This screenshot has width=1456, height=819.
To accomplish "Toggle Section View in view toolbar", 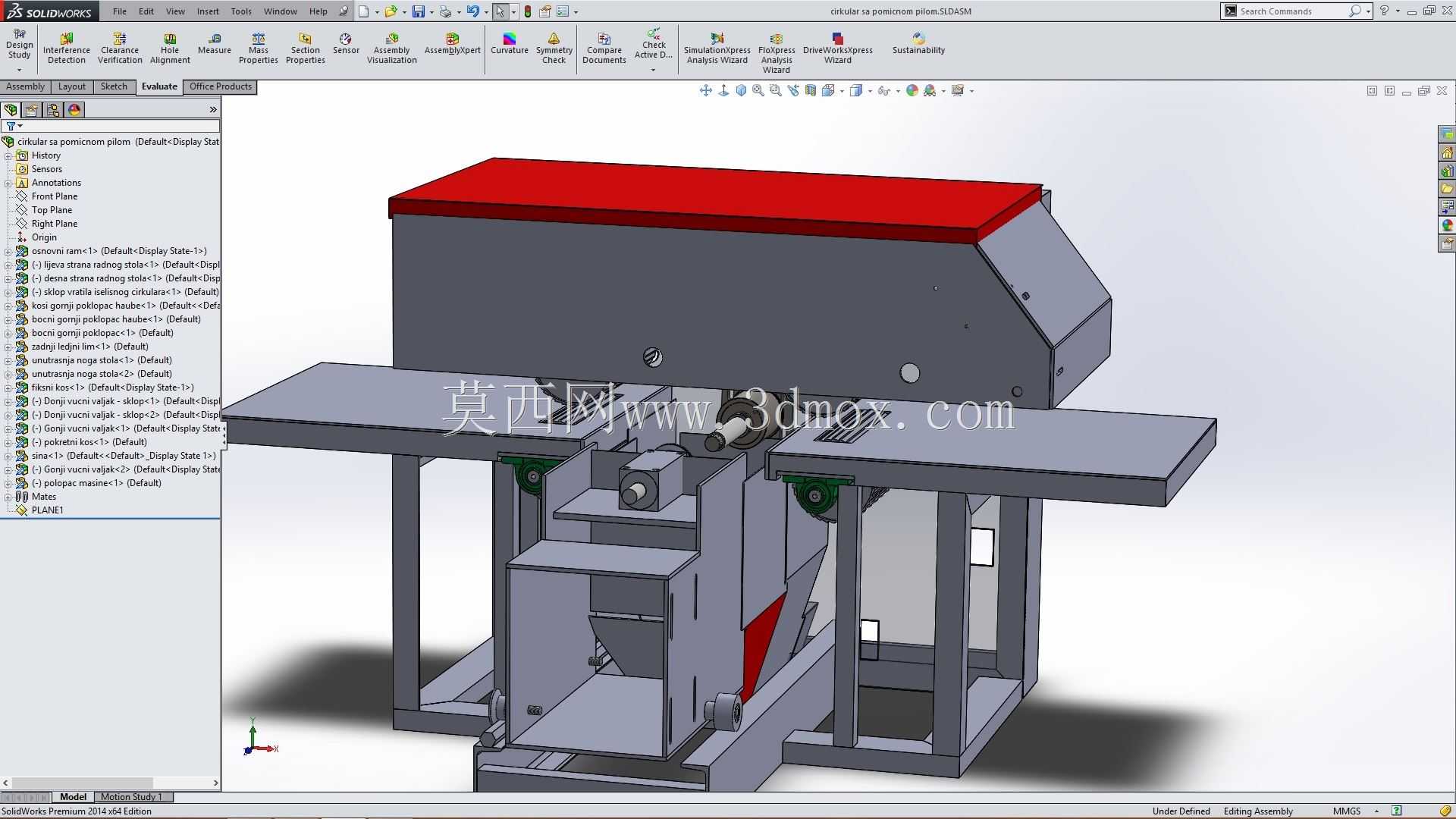I will 811,91.
